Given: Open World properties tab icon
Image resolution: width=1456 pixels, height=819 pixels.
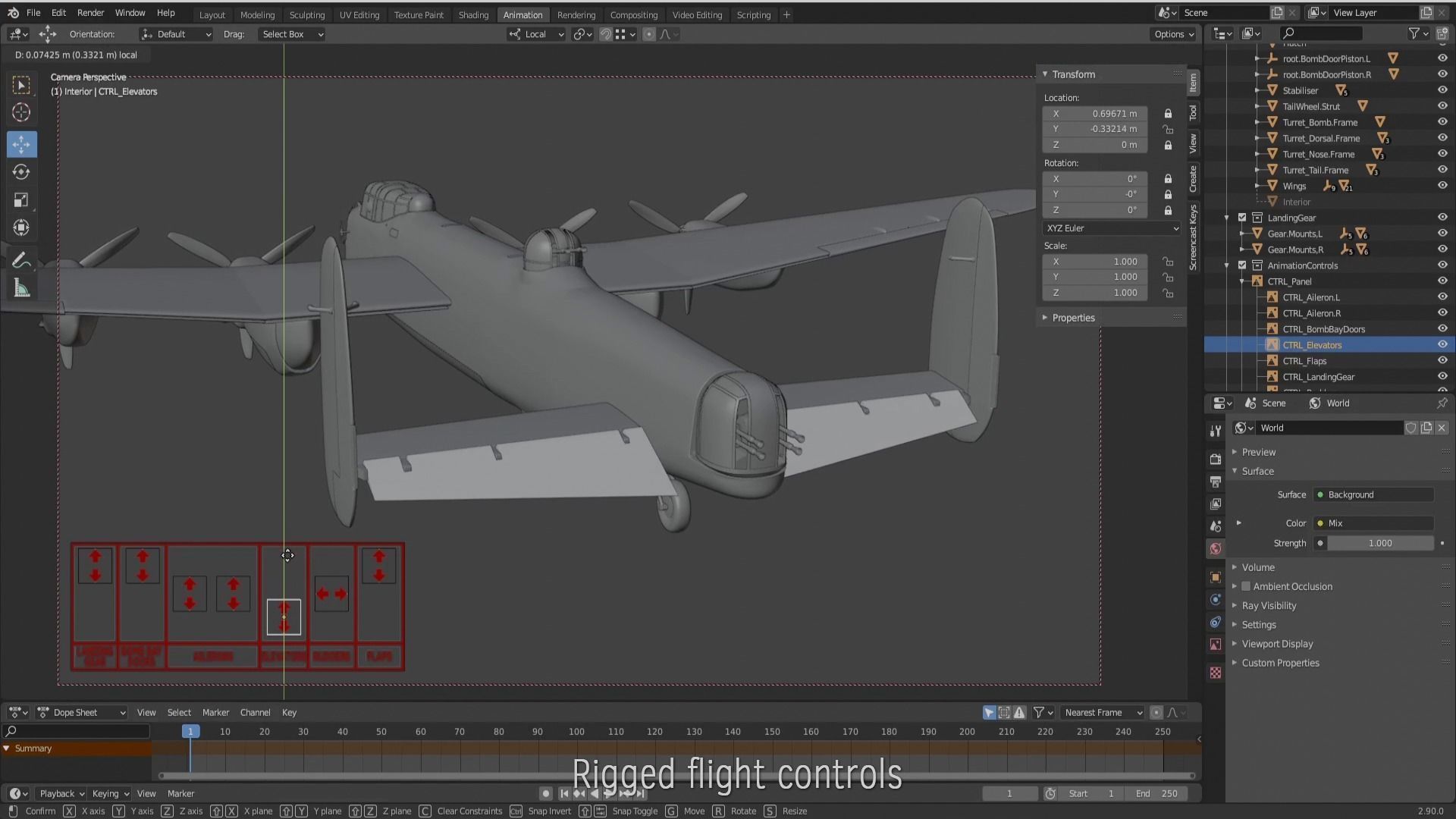Looking at the screenshot, I should click(1216, 548).
